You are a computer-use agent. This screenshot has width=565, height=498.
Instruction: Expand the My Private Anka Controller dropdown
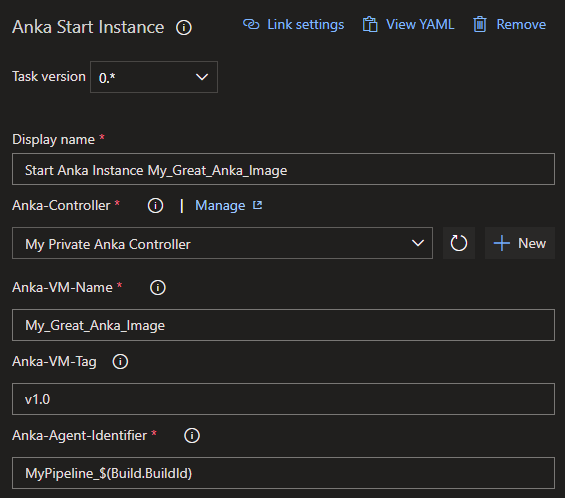point(222,243)
